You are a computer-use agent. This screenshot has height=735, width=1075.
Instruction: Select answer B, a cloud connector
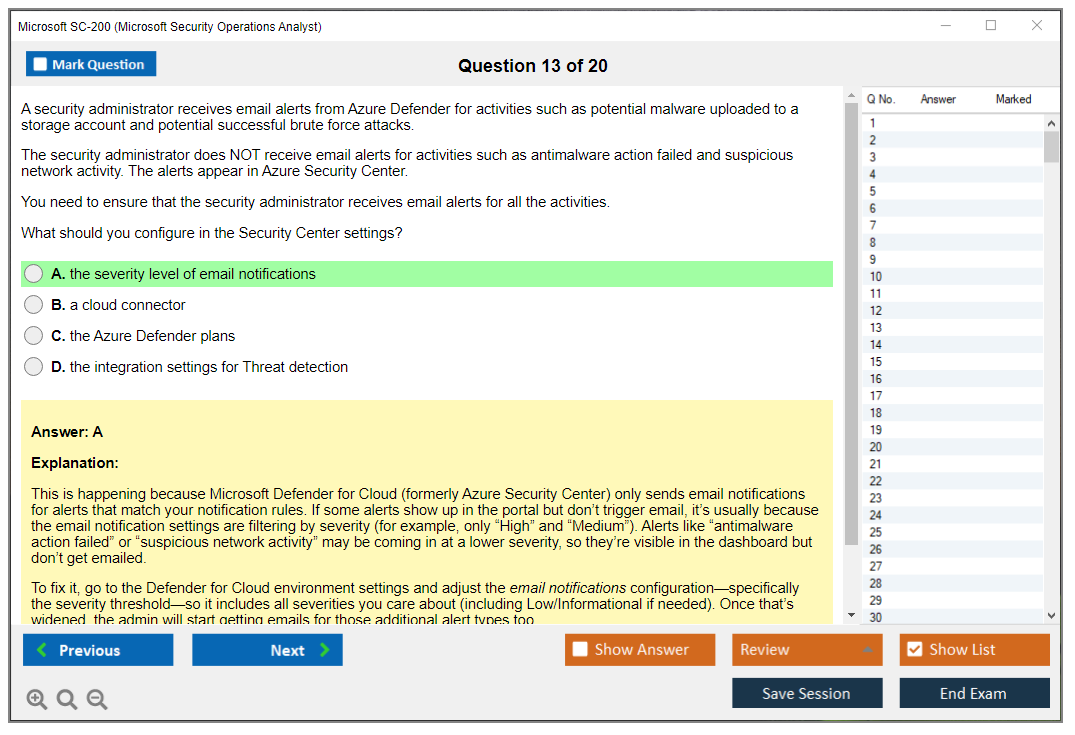(33, 304)
